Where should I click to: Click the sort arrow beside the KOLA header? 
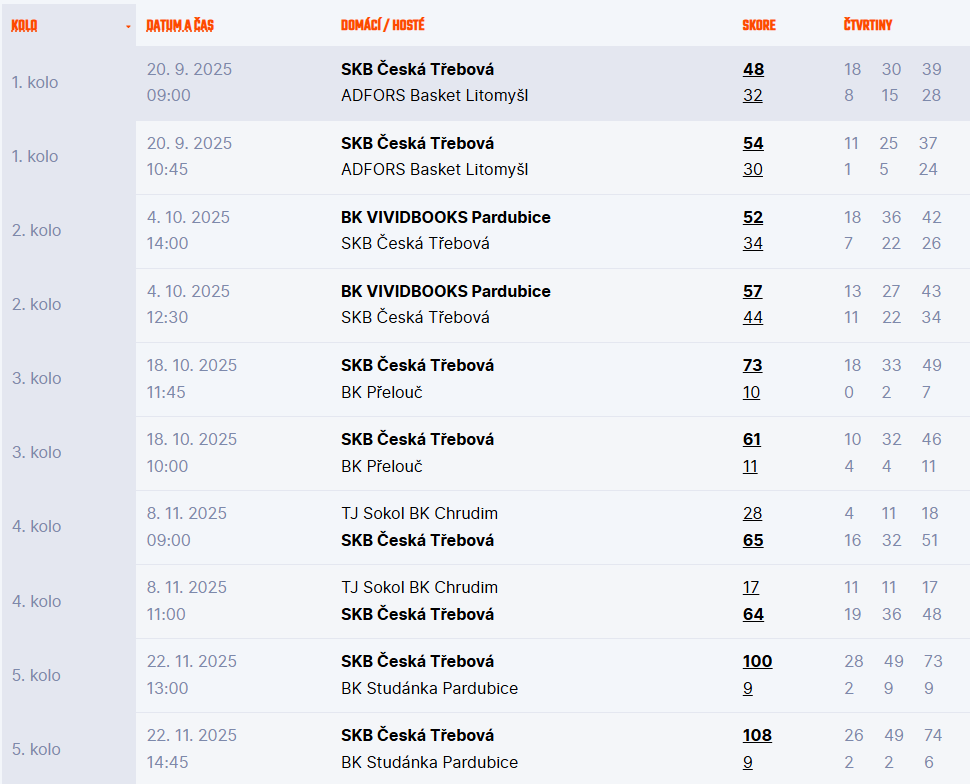pyautogui.click(x=128, y=27)
